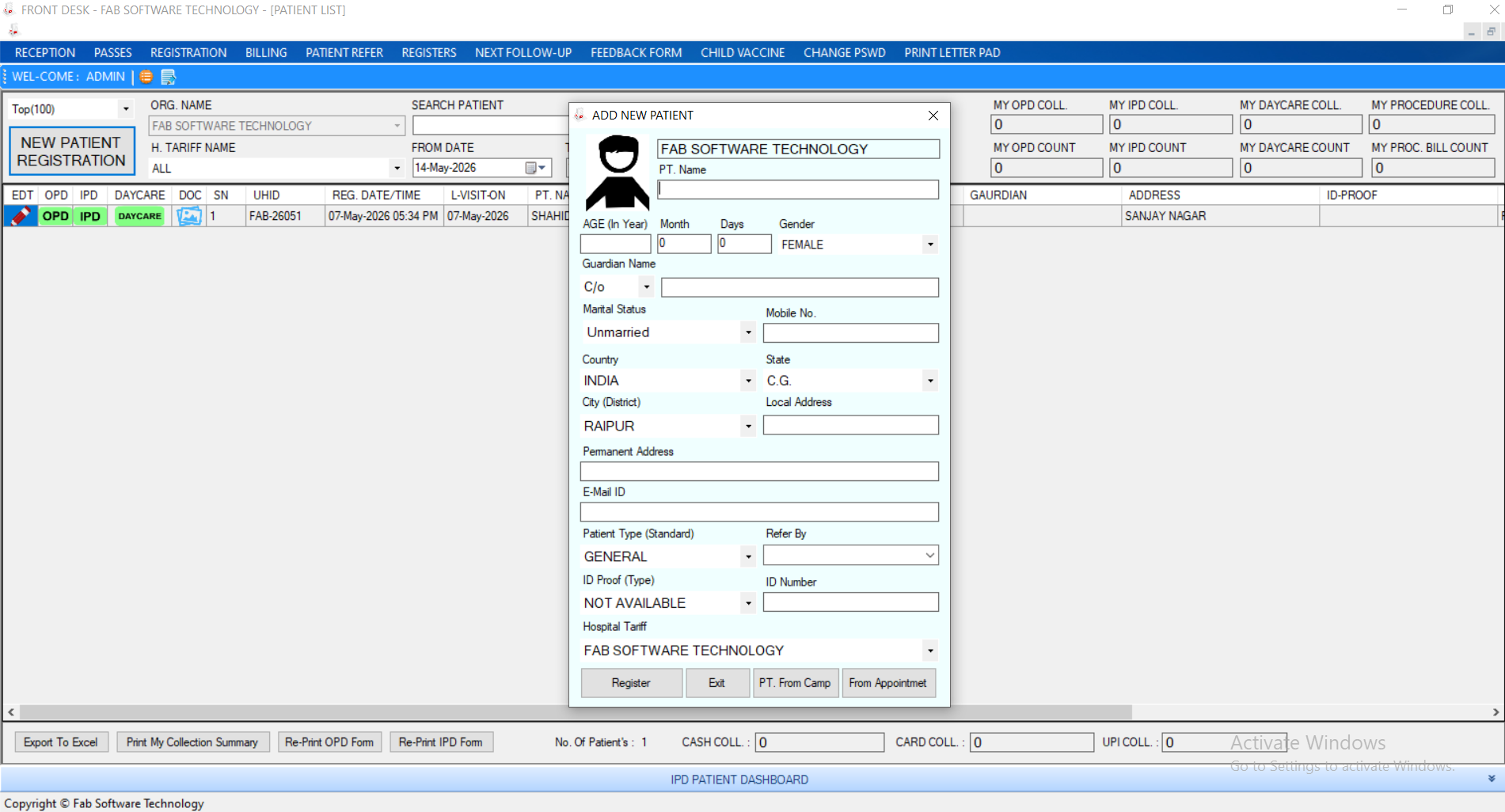Click the Permanent Address field
Viewport: 1505px width, 812px height.
pos(759,472)
